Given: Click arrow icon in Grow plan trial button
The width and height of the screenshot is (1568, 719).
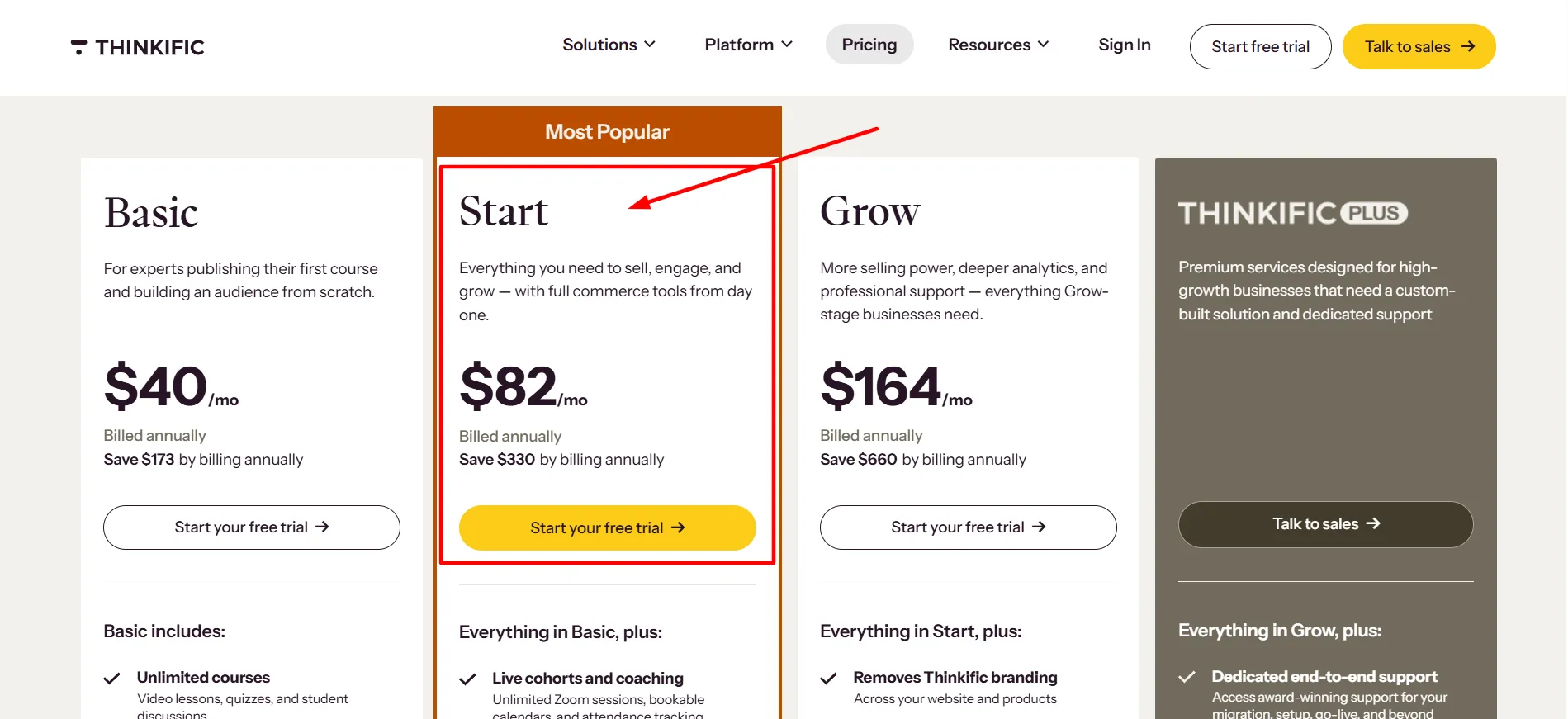Looking at the screenshot, I should 1040,527.
